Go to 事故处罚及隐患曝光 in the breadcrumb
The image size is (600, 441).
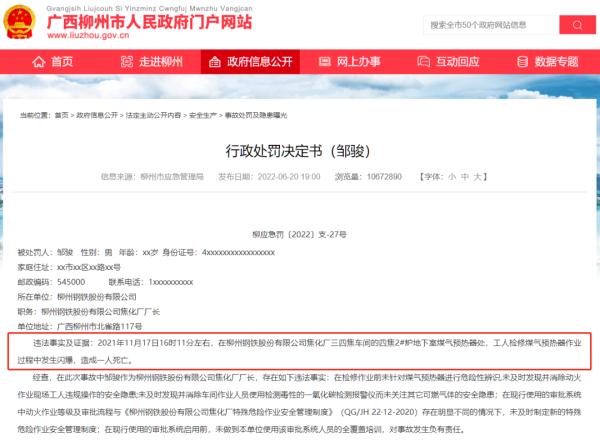coord(256,115)
